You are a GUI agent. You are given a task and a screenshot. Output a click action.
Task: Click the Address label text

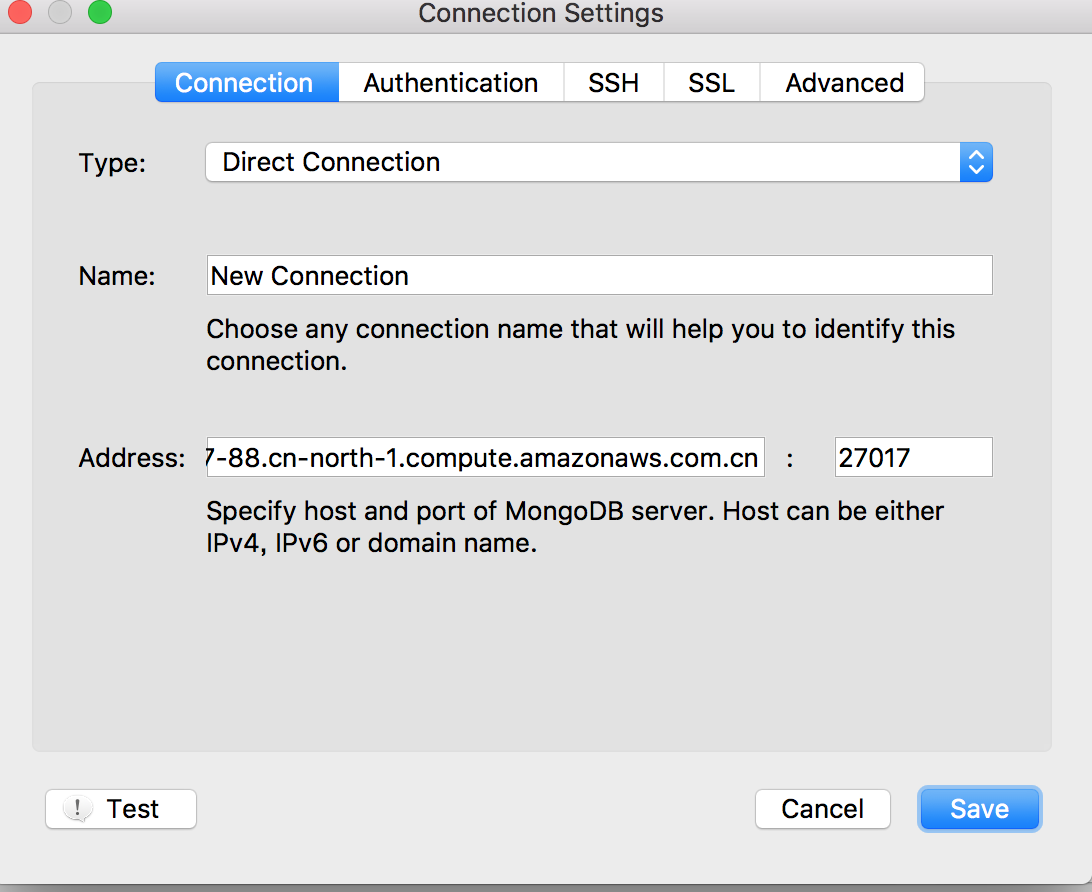pos(131,459)
